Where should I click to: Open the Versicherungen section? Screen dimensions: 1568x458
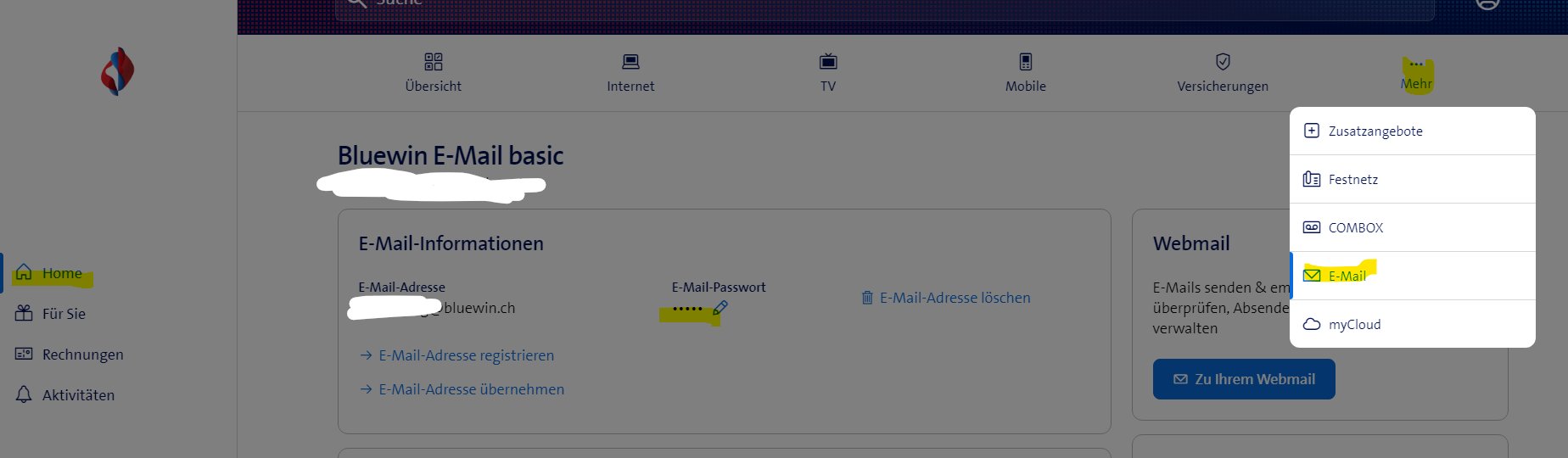(1223, 73)
